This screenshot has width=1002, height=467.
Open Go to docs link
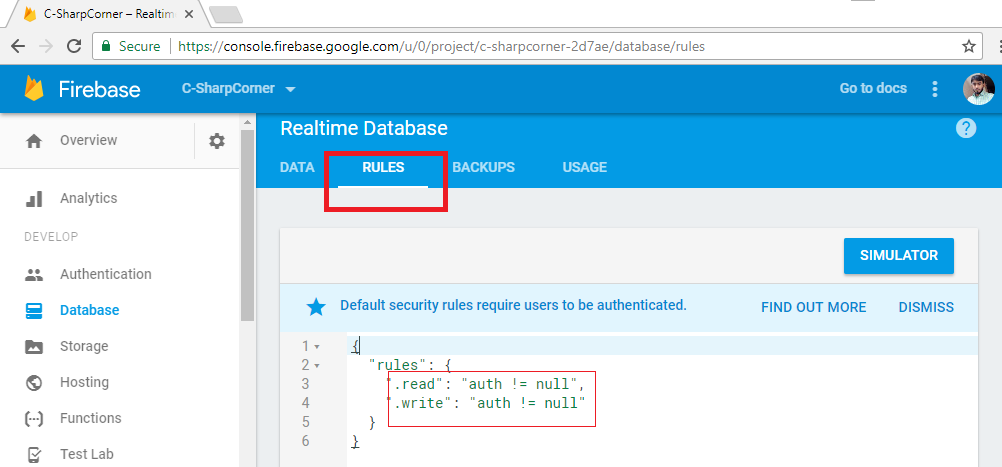click(873, 89)
